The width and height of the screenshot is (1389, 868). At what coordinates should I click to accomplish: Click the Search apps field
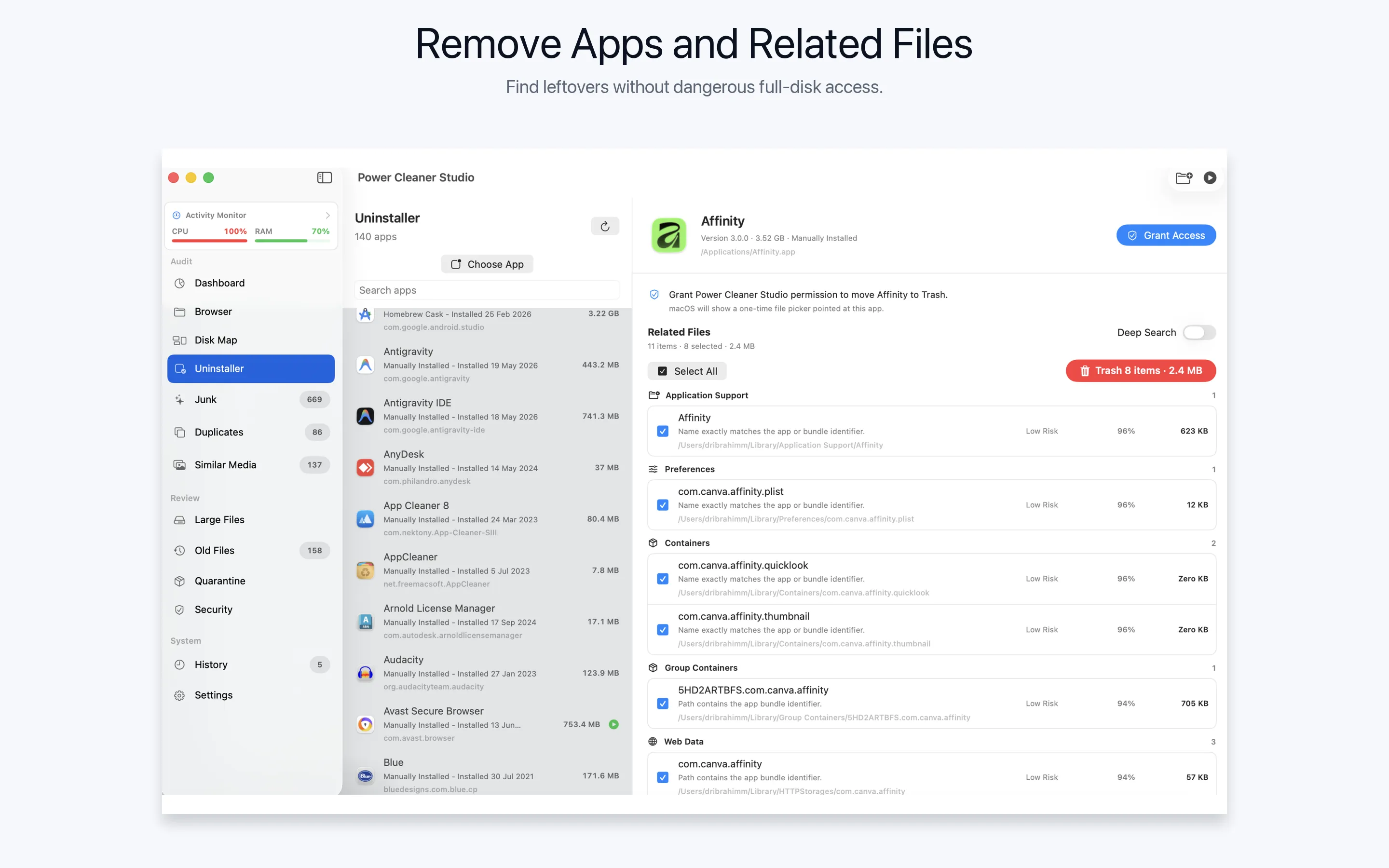(x=487, y=290)
